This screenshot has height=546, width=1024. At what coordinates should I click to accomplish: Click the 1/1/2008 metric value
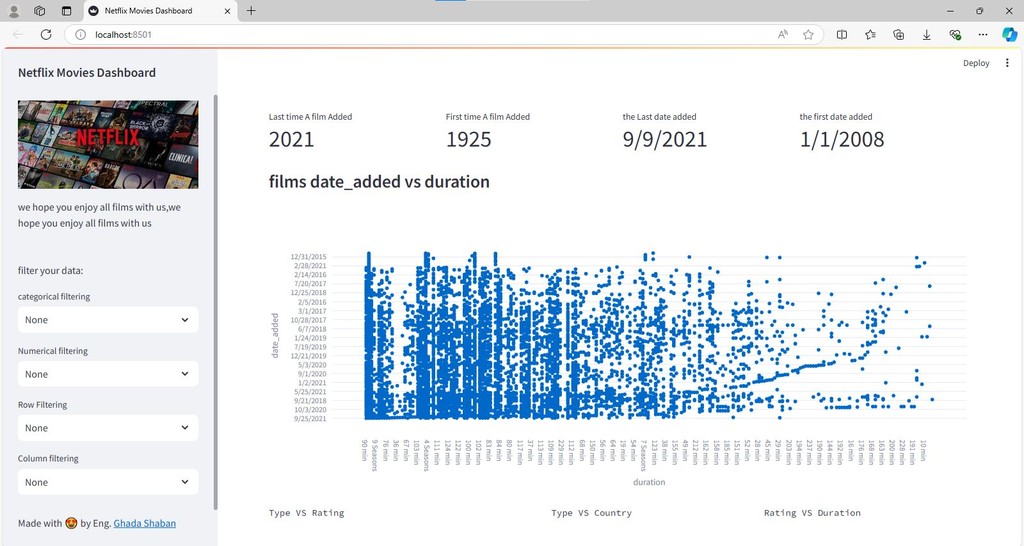tap(842, 139)
